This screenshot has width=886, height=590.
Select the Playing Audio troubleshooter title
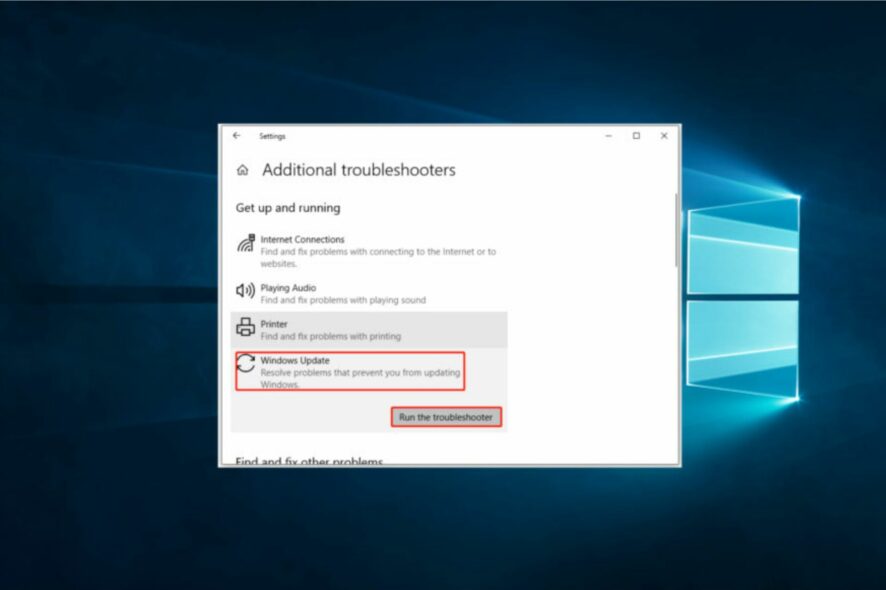[x=288, y=288]
